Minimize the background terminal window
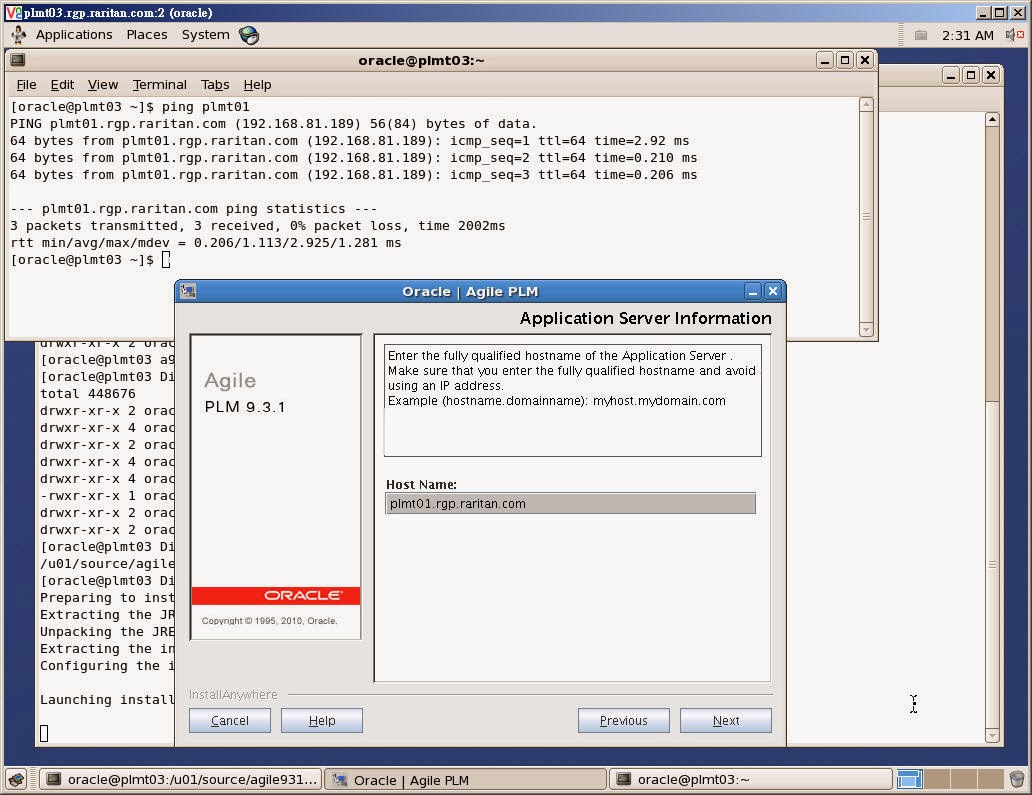The height and width of the screenshot is (795, 1032). 951,75
